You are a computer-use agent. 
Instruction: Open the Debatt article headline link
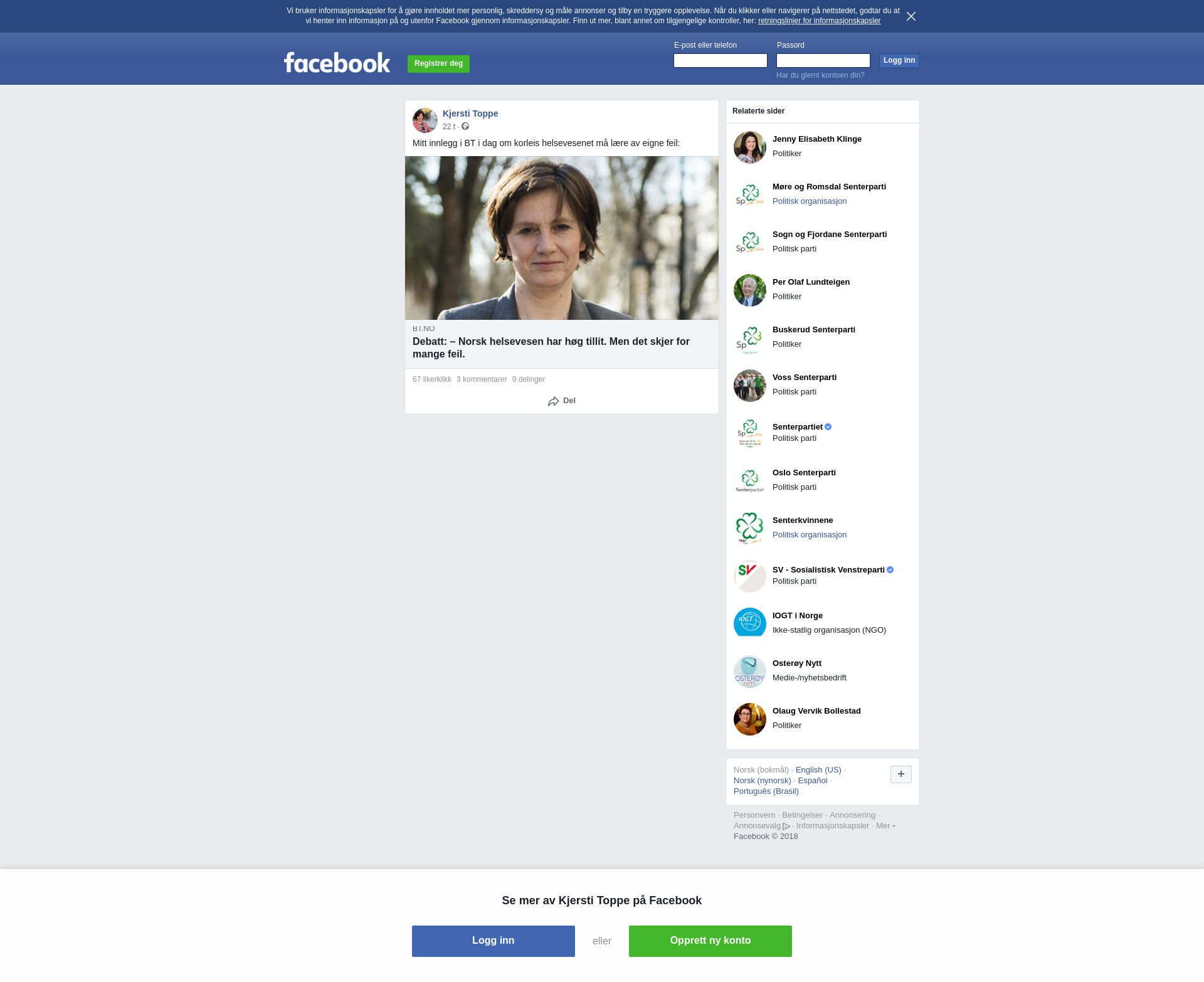(x=551, y=347)
